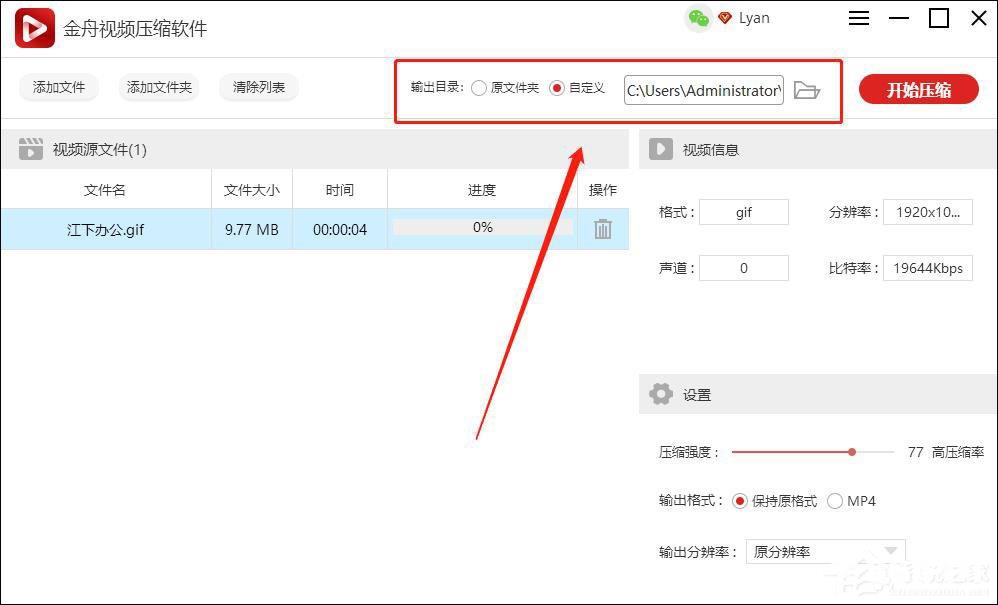998x605 pixels.
Task: Open the hamburger menu icon
Action: point(859,18)
